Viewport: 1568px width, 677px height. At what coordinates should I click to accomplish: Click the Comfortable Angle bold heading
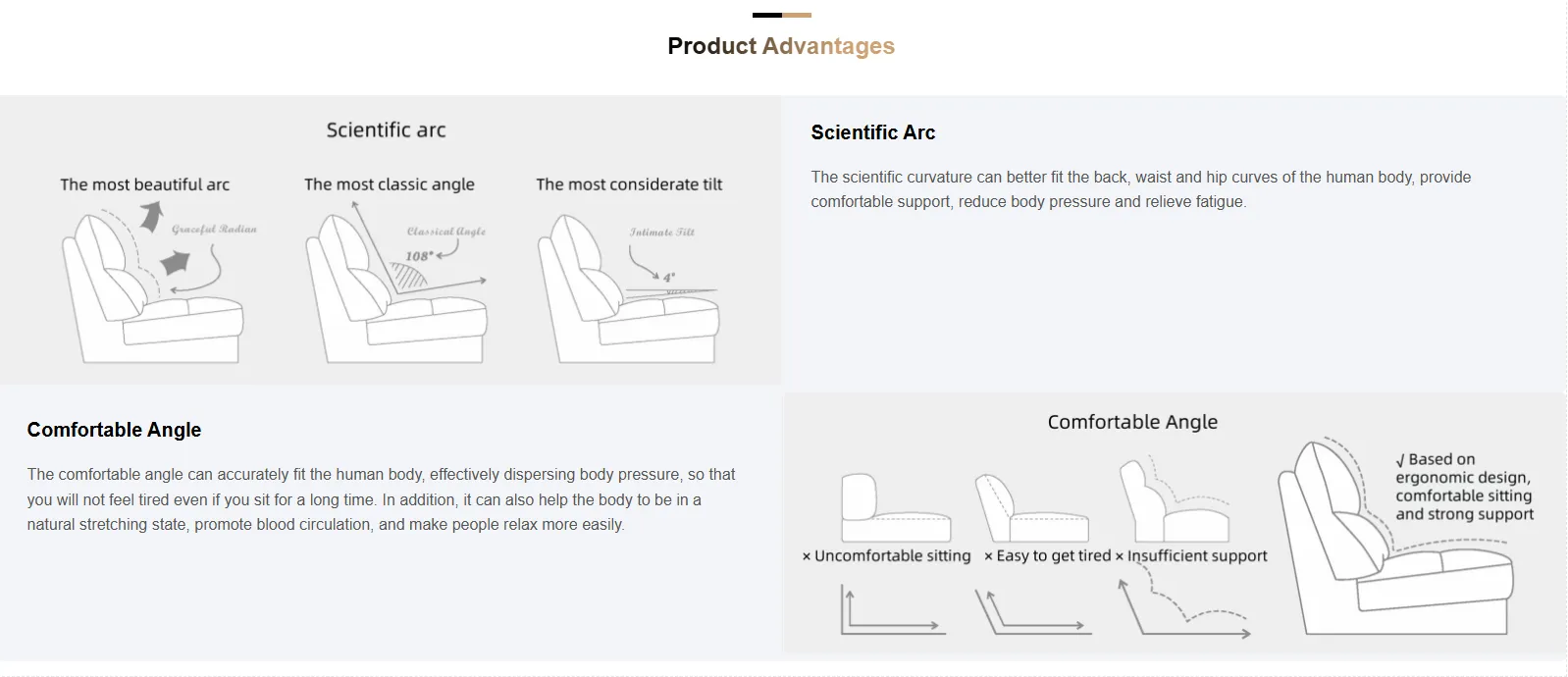point(114,430)
